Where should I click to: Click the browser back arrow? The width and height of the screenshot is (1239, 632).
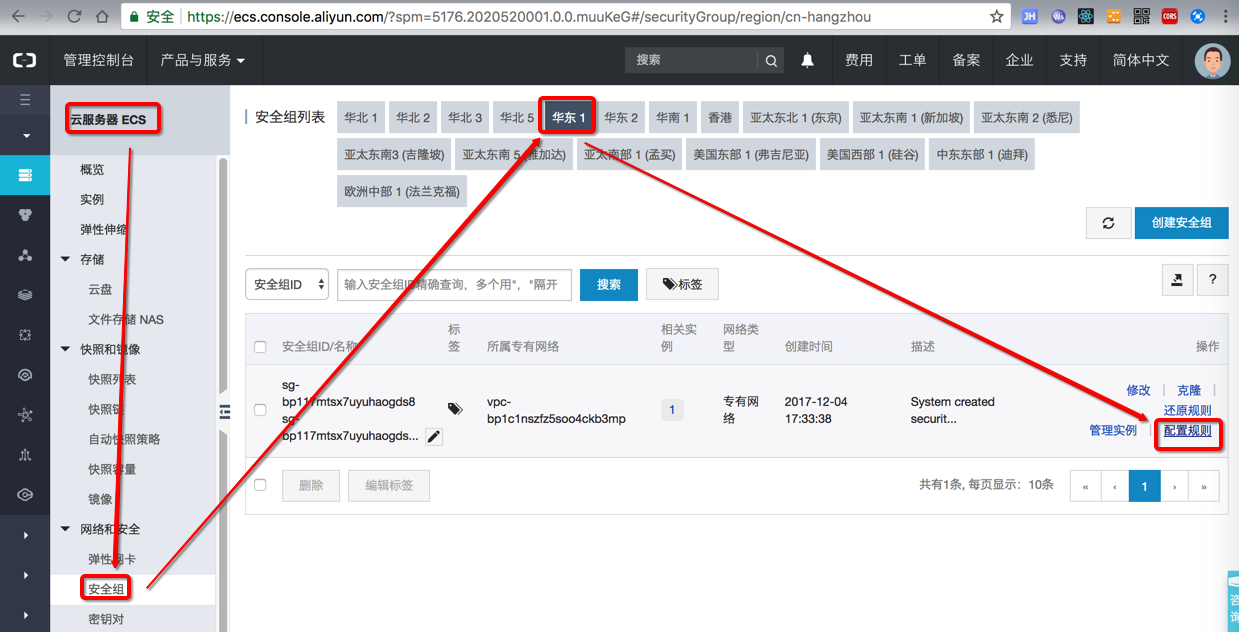(x=18, y=16)
